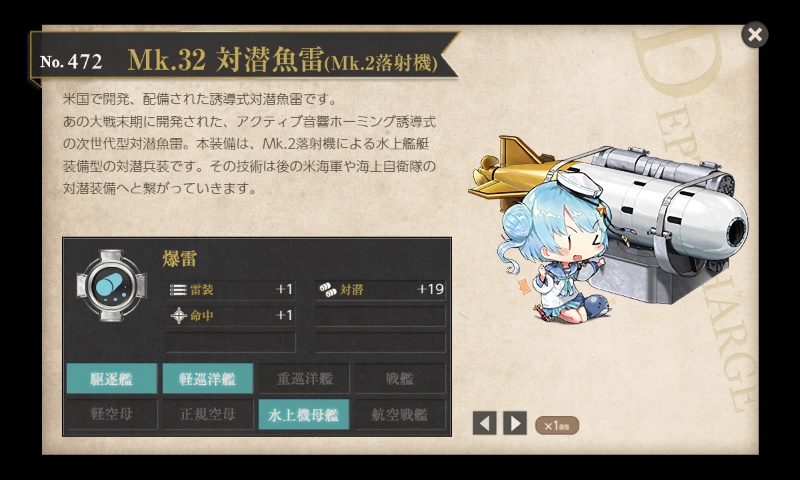The height and width of the screenshot is (480, 800).
Task: Click the 爆雷 equipment category label
Action: tap(180, 259)
